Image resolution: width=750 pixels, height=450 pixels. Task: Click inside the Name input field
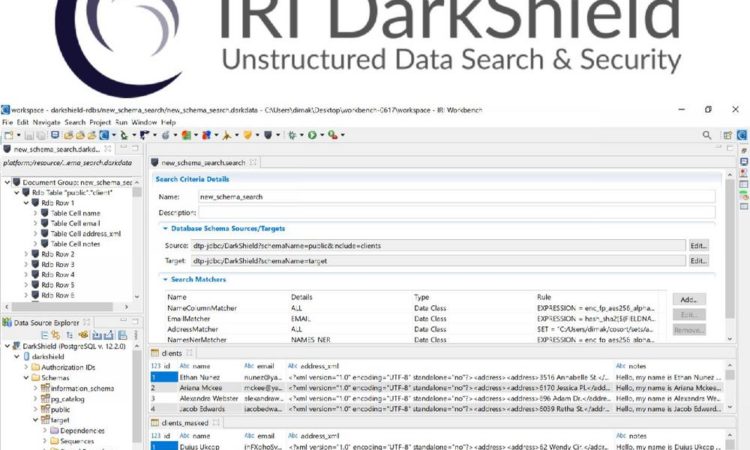click(x=457, y=197)
